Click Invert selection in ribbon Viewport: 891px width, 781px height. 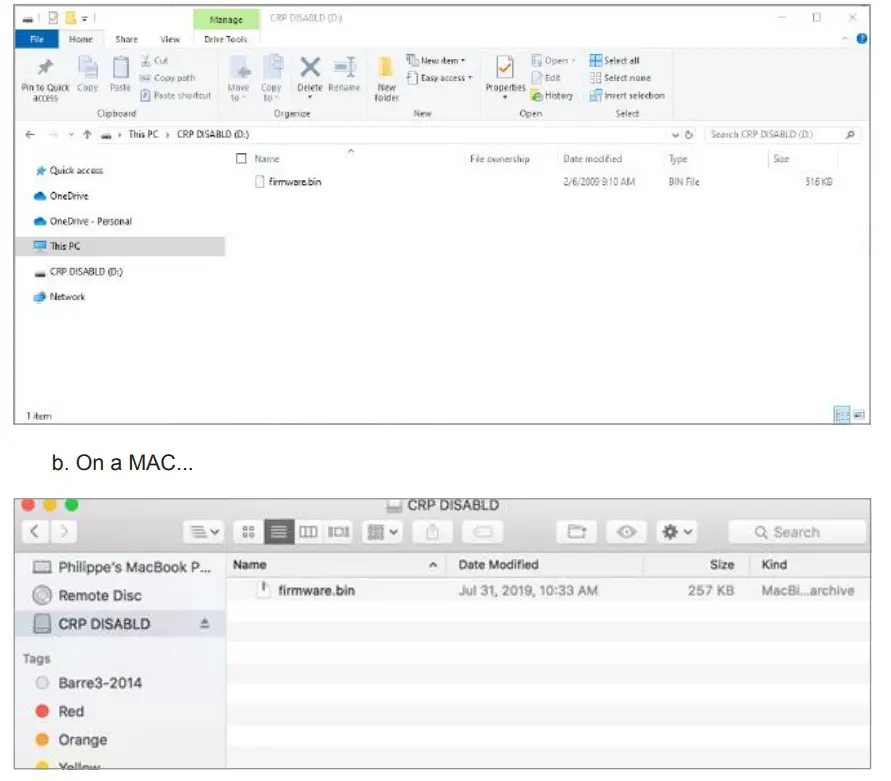point(627,95)
